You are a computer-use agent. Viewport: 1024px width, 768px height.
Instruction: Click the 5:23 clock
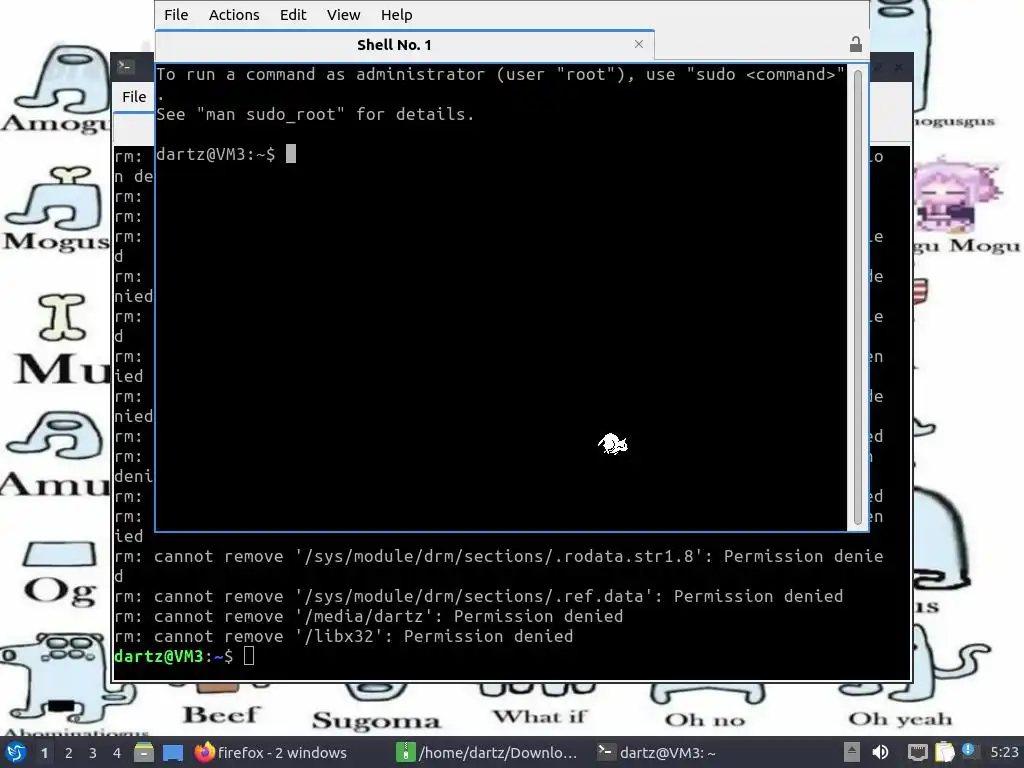tap(1004, 752)
